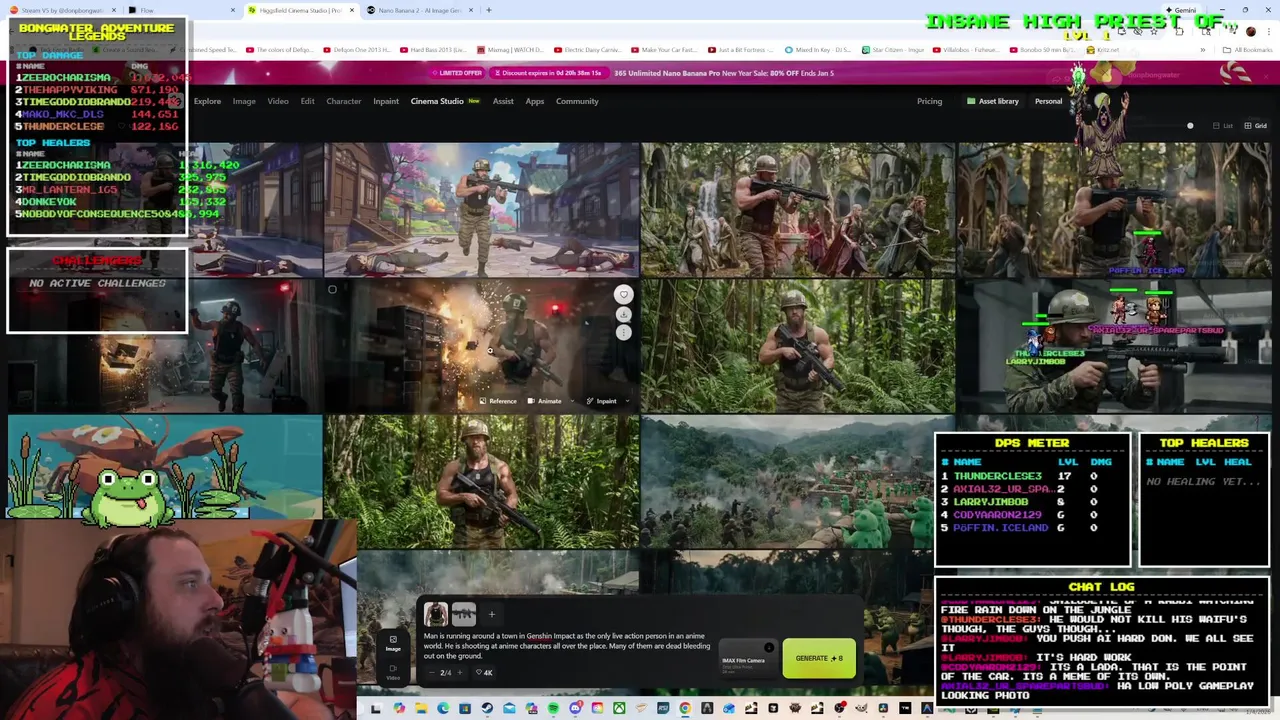
Task: Open the Apps menu
Action: point(535,101)
